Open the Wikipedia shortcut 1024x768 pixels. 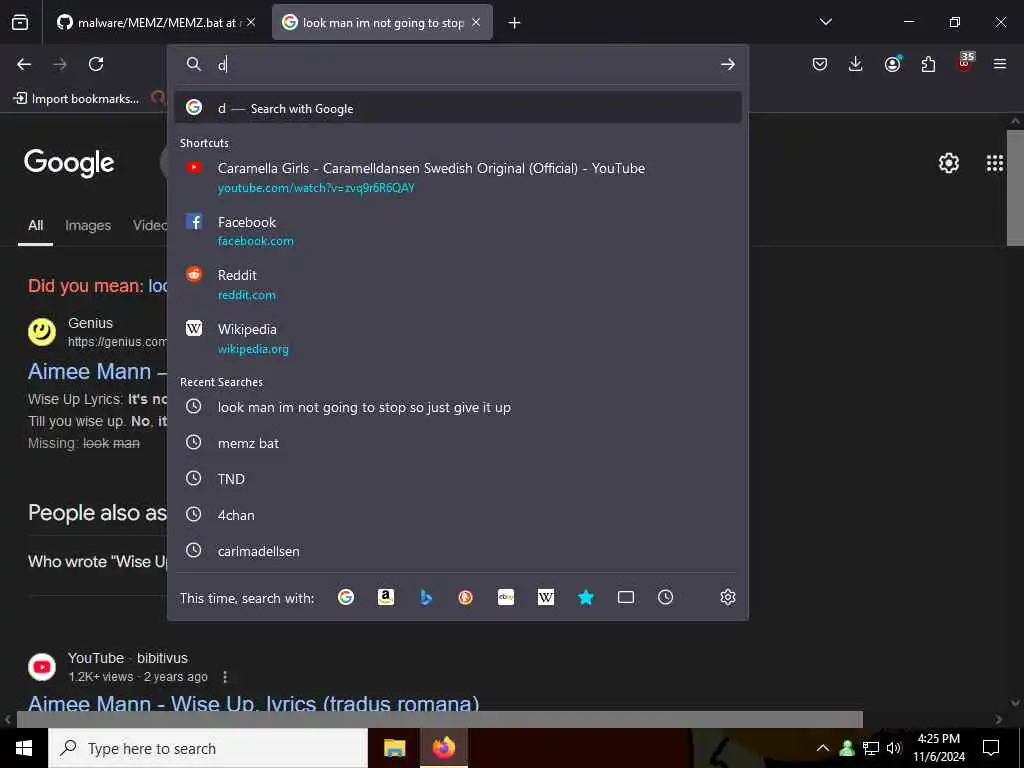(x=458, y=338)
